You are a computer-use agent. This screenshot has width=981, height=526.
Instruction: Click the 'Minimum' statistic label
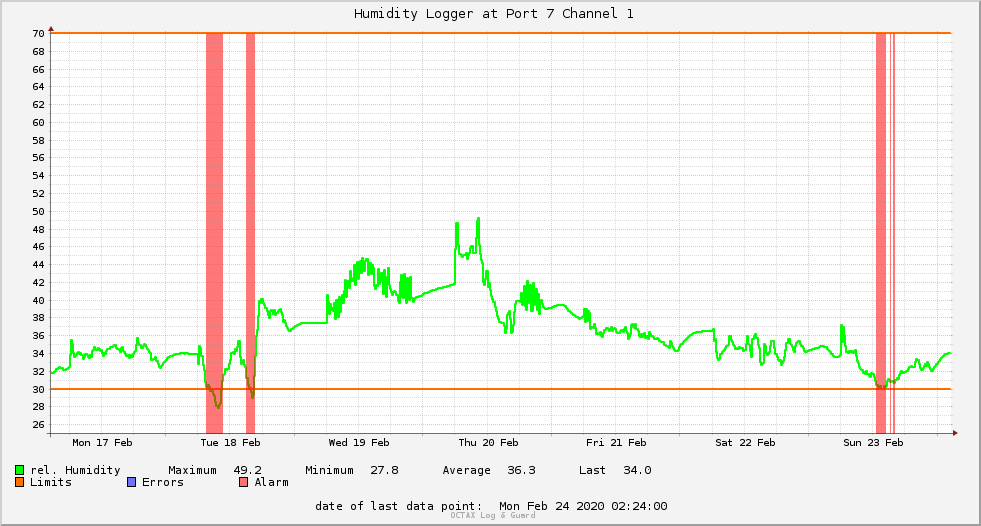(329, 470)
